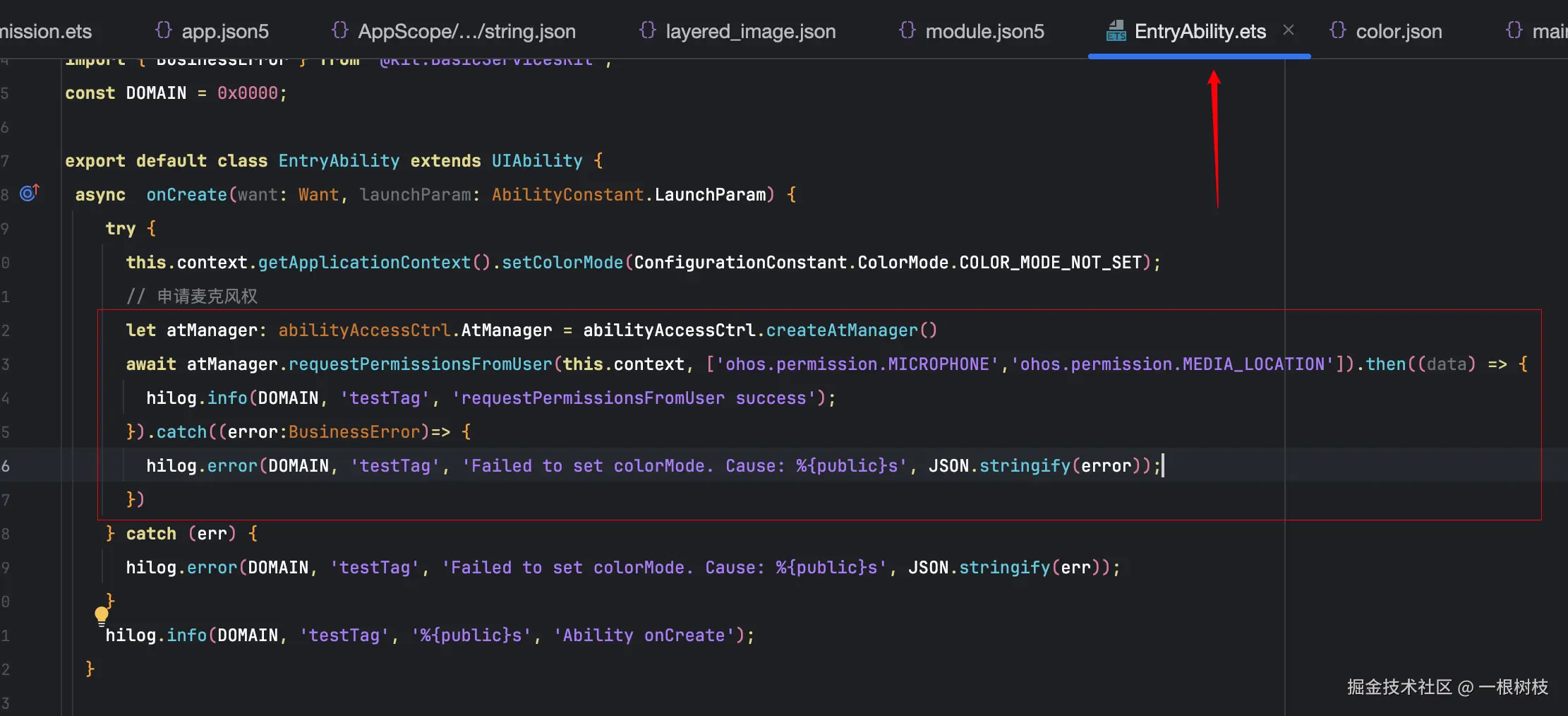Click the 'ohos.permission.MEDIA_LOCATION' string
The width and height of the screenshot is (1568, 716).
click(1173, 364)
